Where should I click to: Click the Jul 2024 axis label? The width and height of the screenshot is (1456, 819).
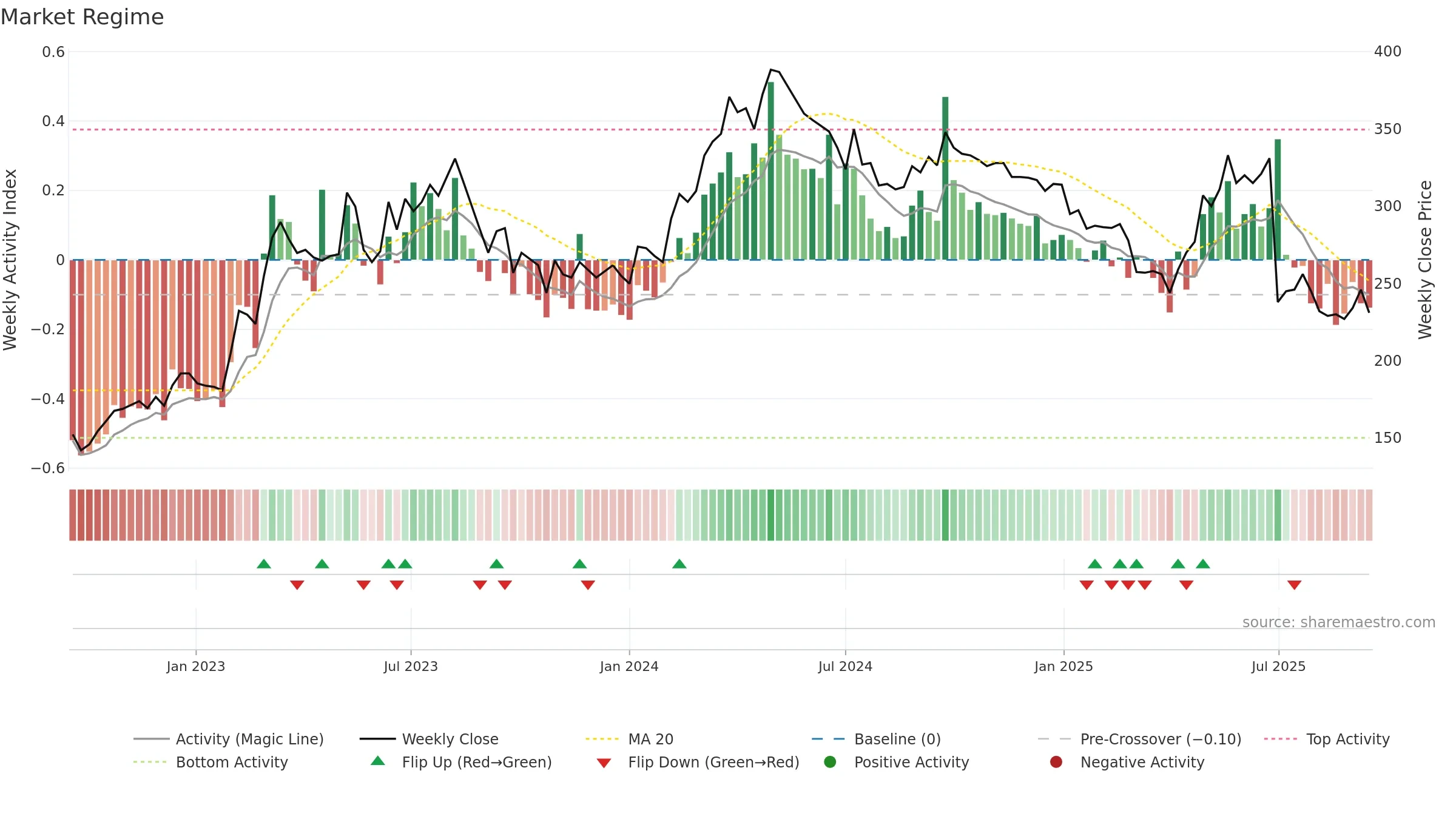[x=845, y=666]
